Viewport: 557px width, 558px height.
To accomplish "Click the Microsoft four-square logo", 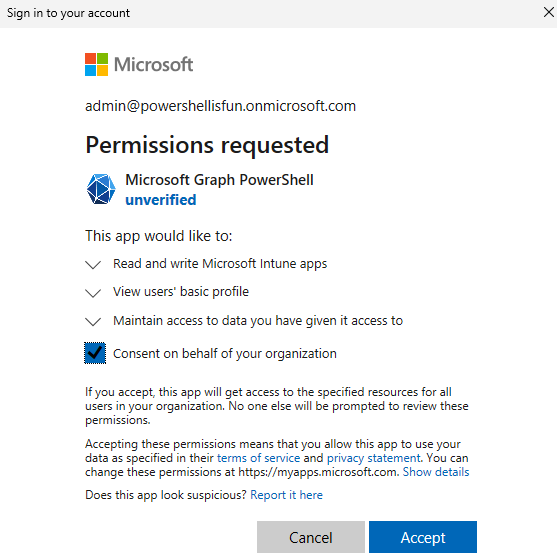I will click(96, 64).
